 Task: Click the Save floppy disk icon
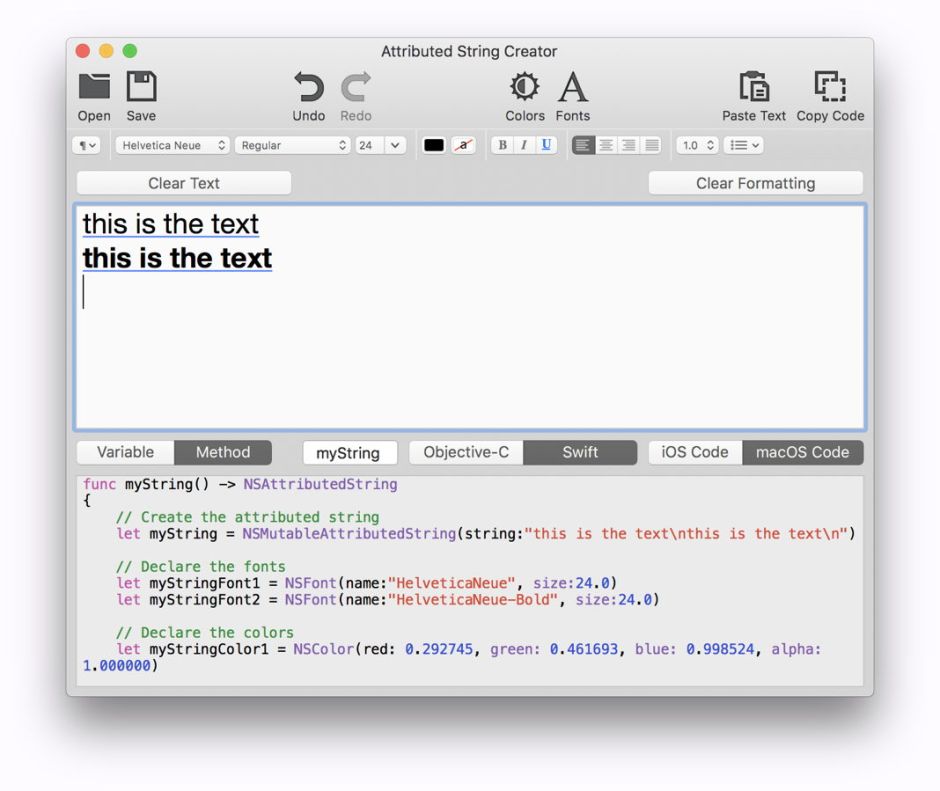point(141,88)
